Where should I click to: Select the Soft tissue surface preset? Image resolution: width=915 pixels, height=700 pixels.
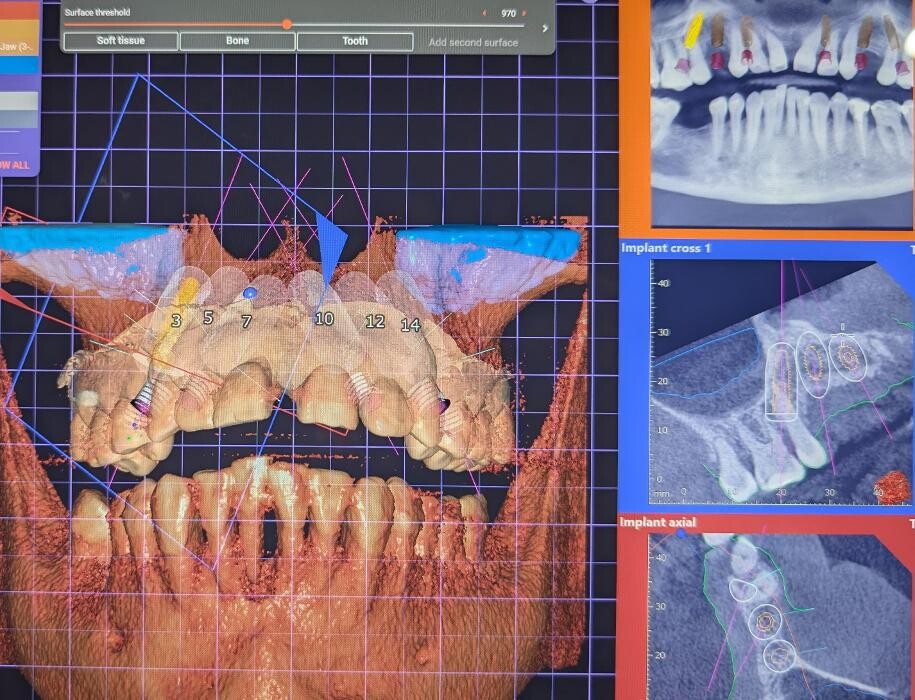[x=120, y=41]
